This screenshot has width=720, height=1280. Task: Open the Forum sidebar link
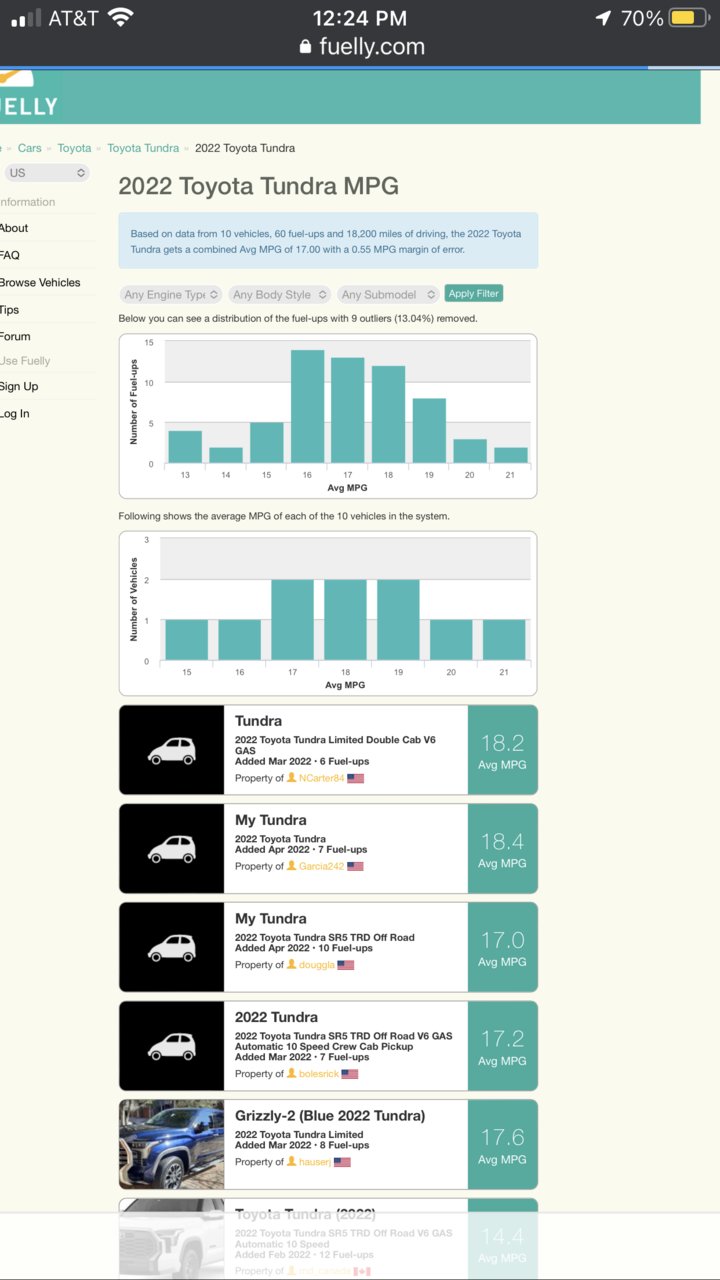[x=15, y=337]
